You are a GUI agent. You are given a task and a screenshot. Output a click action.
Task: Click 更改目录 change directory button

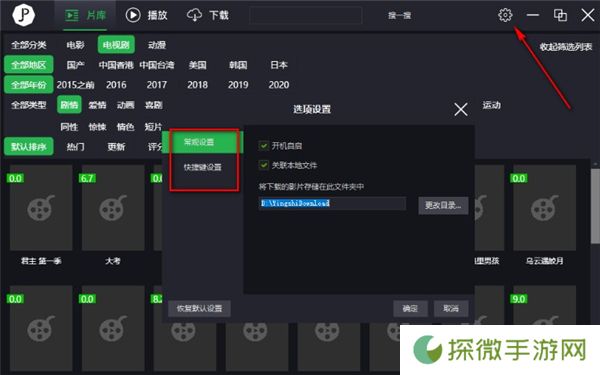click(x=443, y=205)
